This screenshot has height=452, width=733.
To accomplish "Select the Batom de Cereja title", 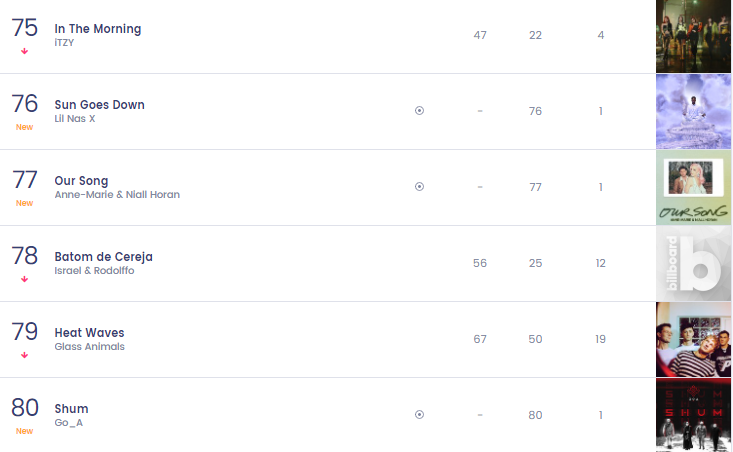I will [103, 257].
